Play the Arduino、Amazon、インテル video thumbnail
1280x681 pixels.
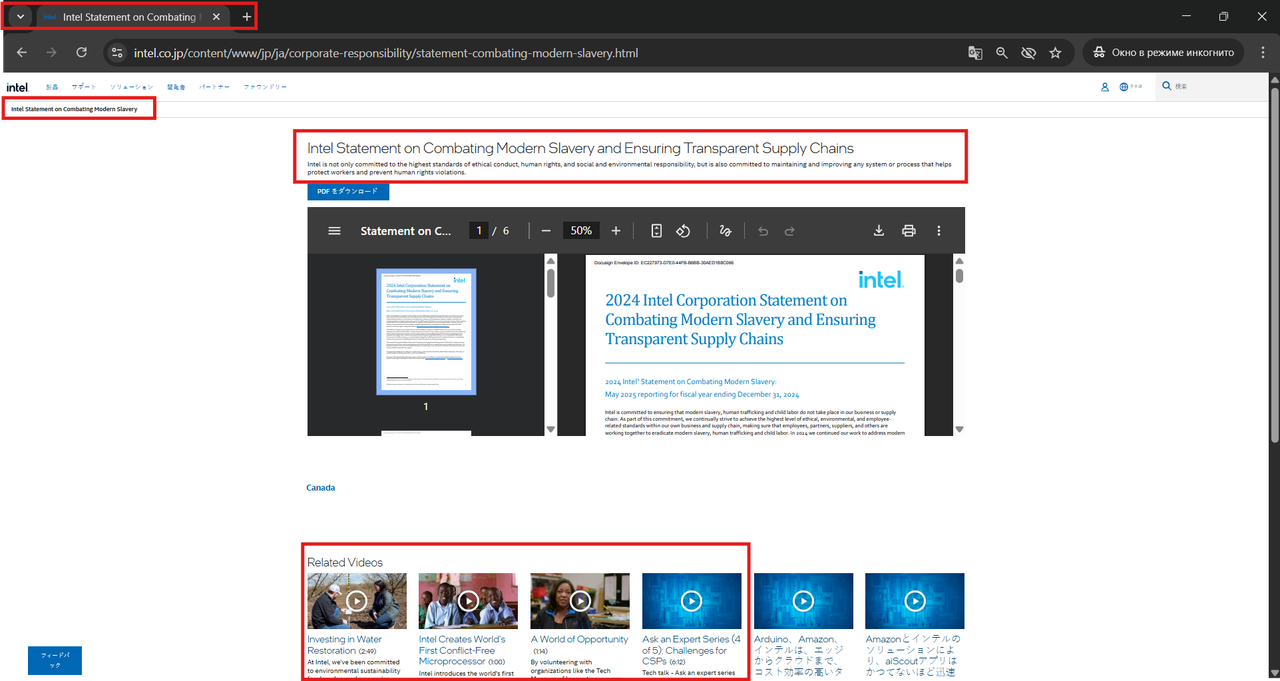[803, 601]
